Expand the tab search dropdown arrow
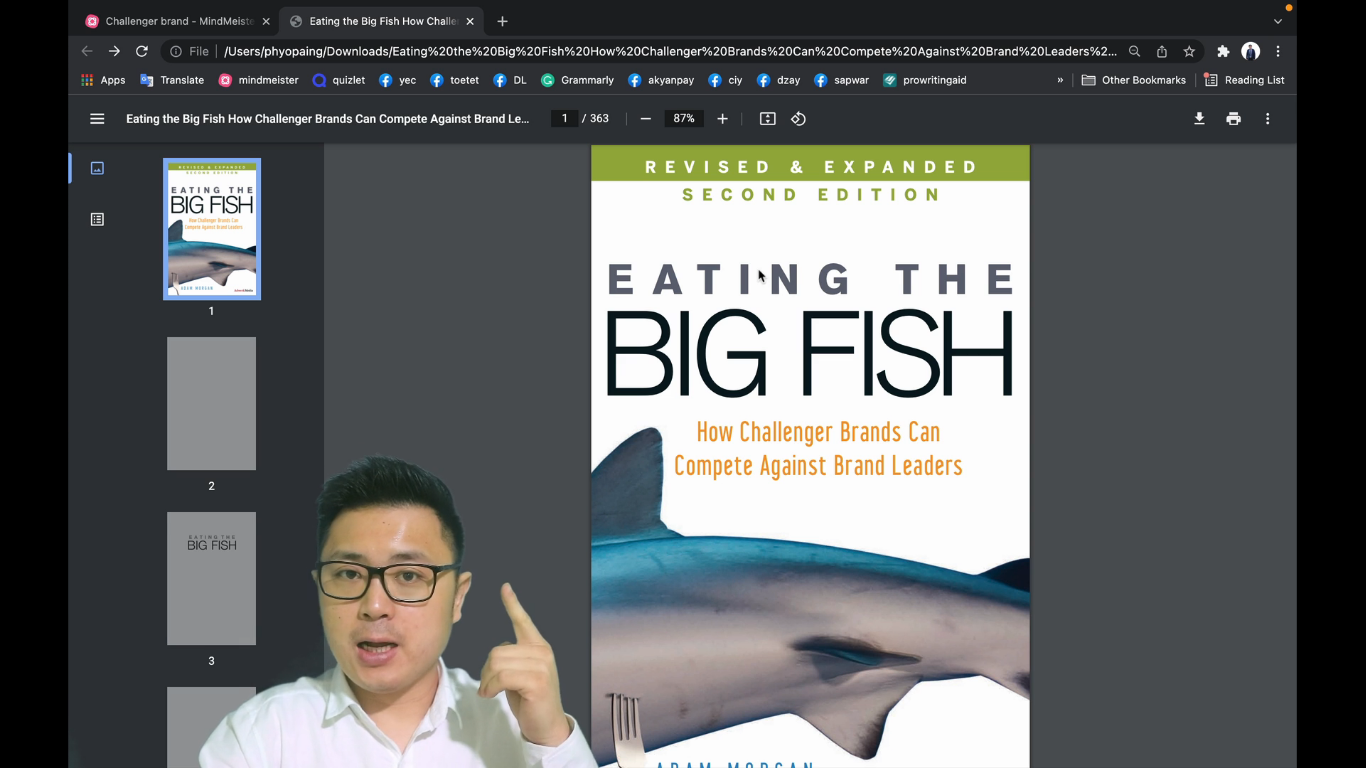The width and height of the screenshot is (1366, 768). pos(1277,21)
